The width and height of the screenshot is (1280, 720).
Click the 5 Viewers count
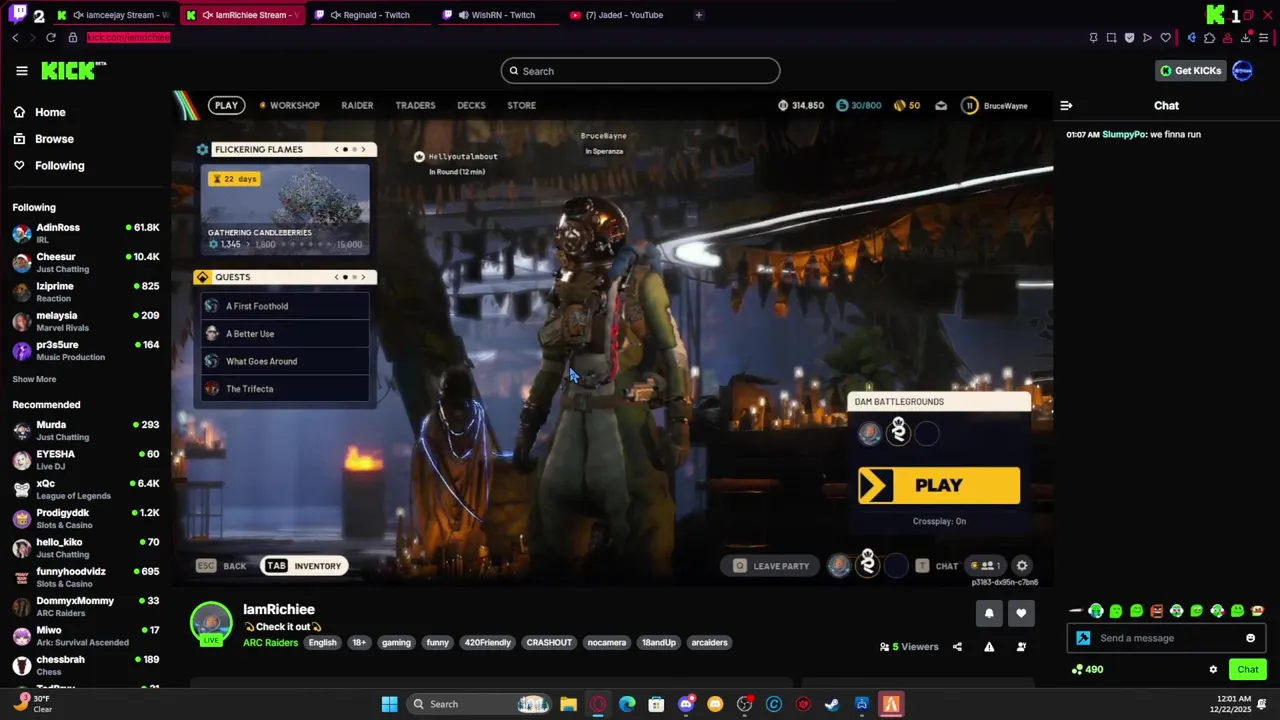[909, 647]
